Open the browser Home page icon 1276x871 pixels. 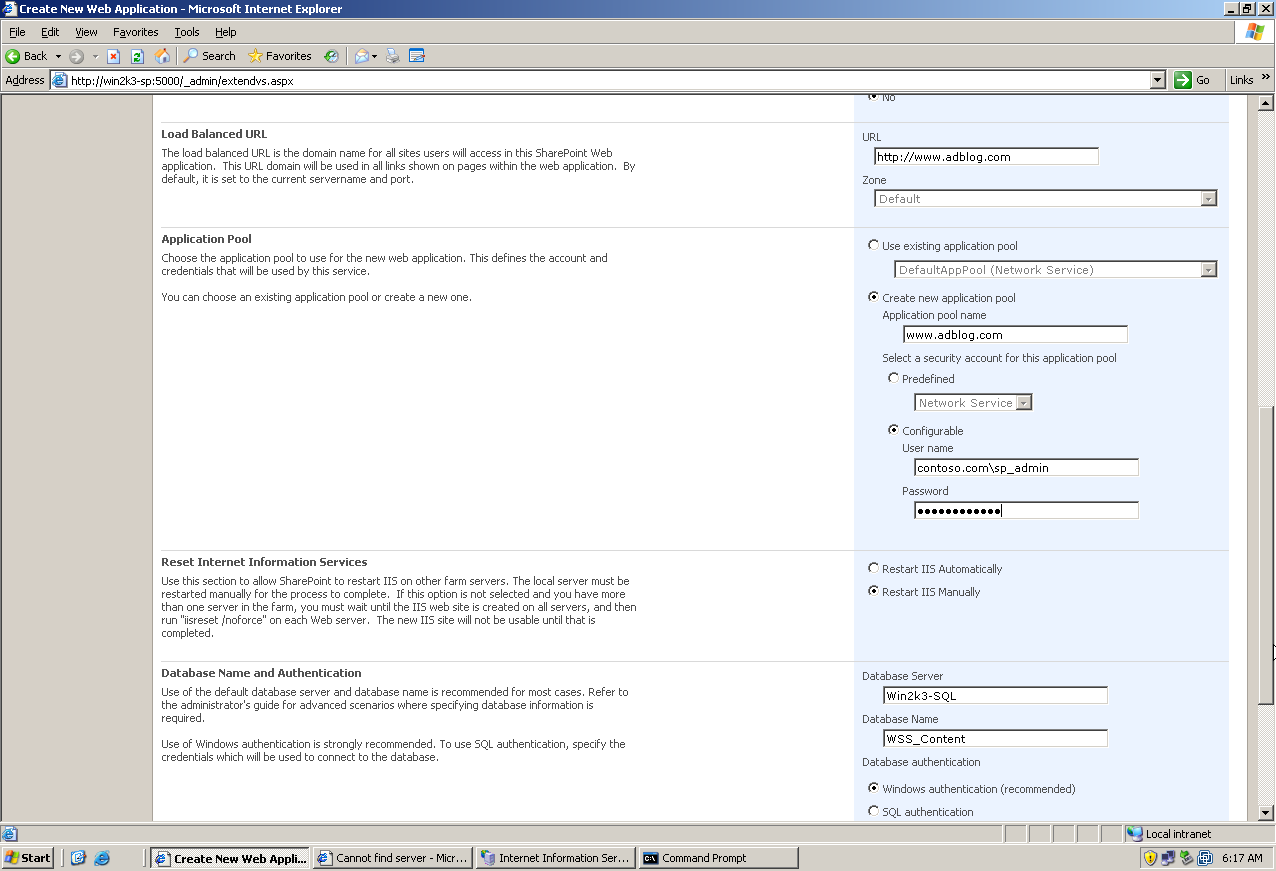[161, 56]
